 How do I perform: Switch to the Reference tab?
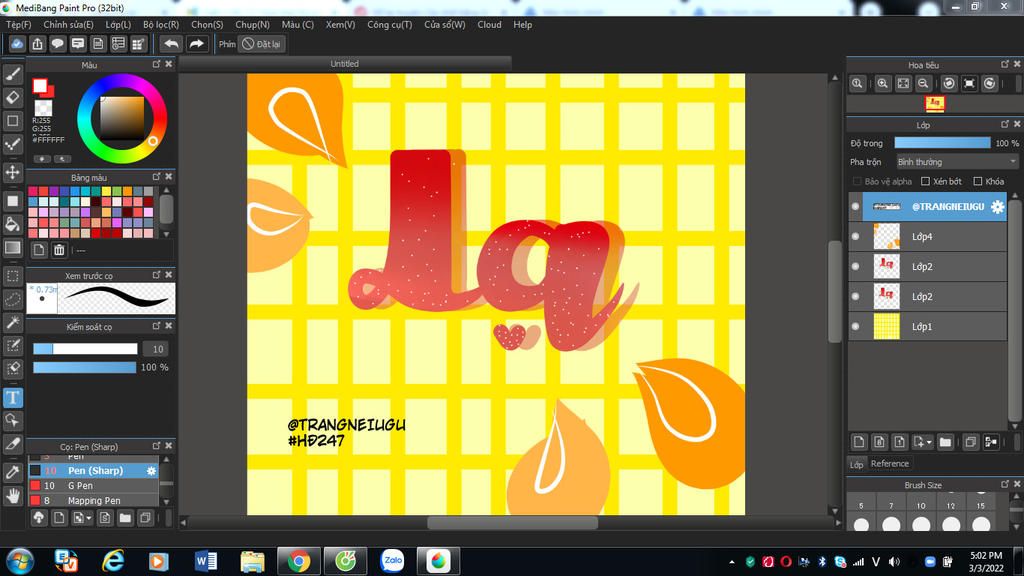click(889, 464)
